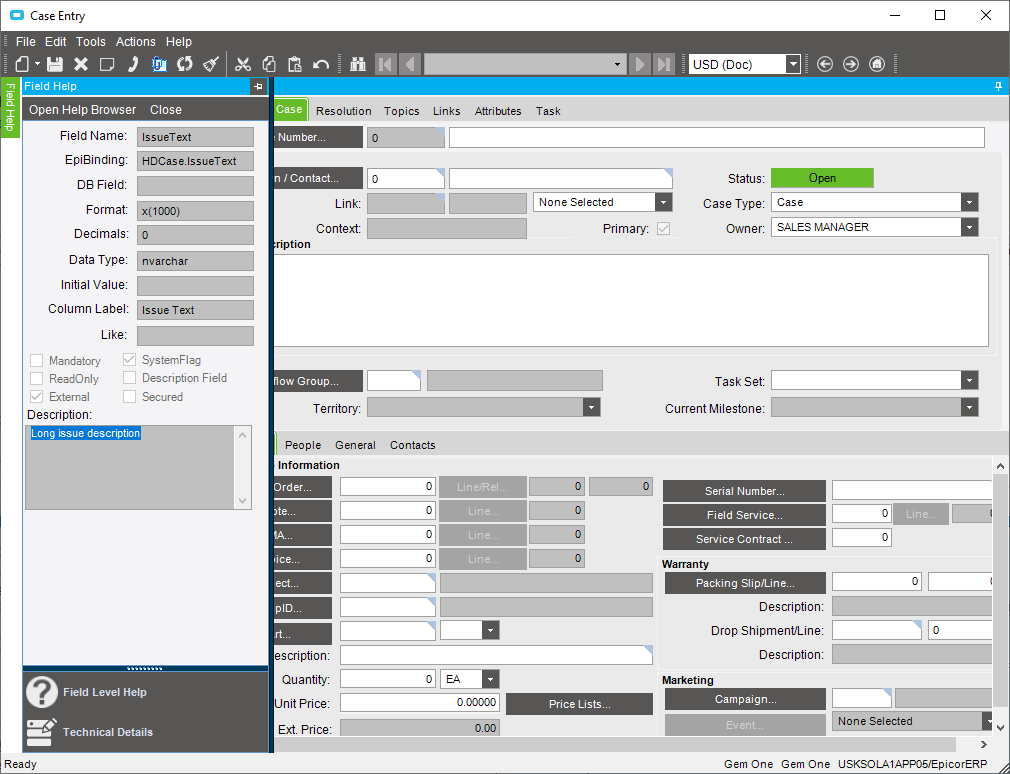This screenshot has height=774, width=1010.
Task: Open the Actions menu
Action: pos(136,42)
